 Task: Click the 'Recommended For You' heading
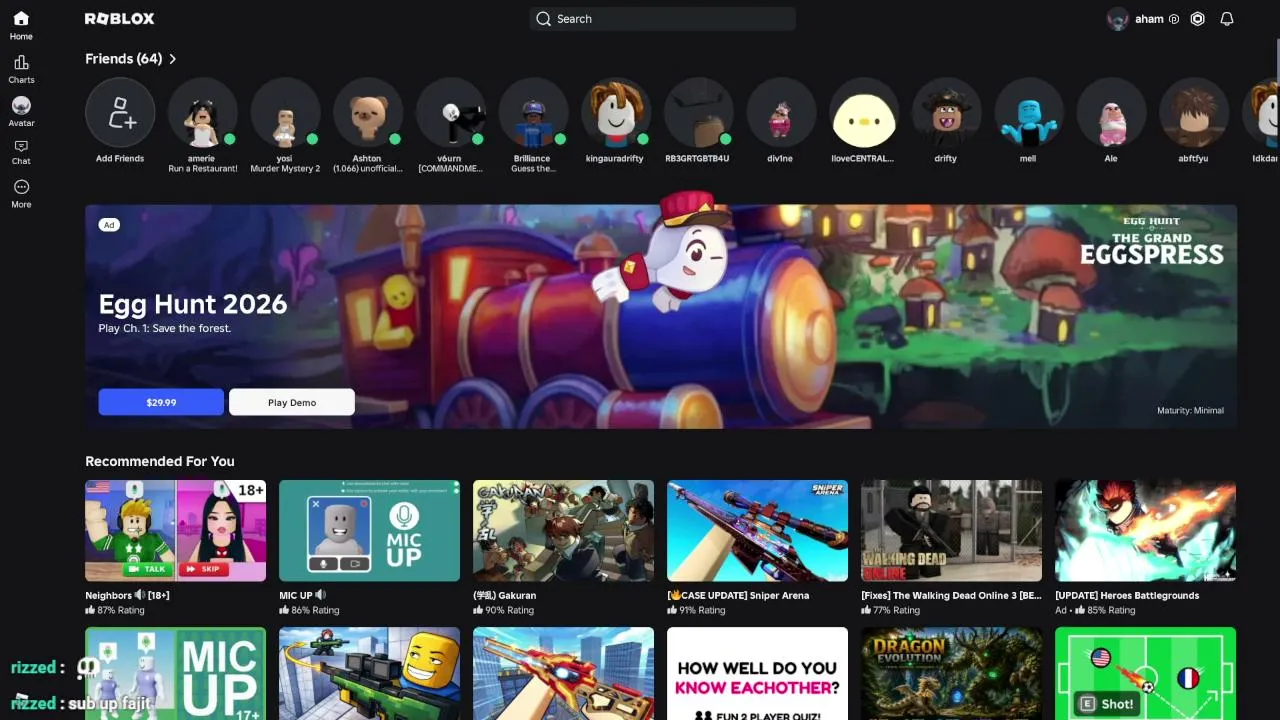(160, 461)
